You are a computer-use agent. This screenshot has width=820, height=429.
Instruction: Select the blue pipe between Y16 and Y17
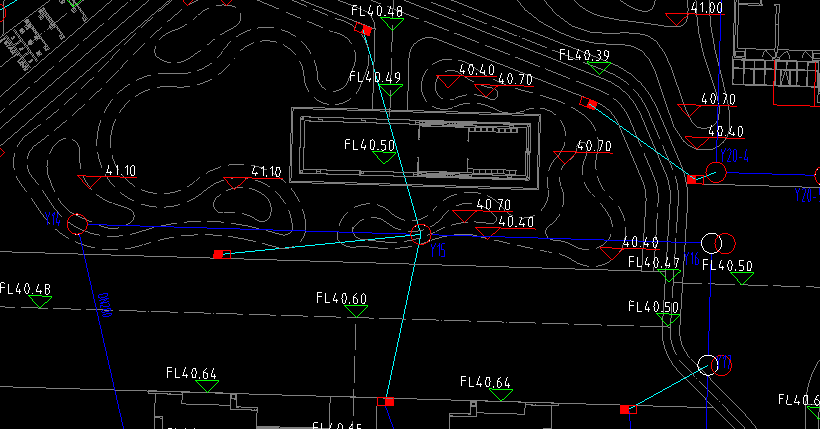pos(710,304)
